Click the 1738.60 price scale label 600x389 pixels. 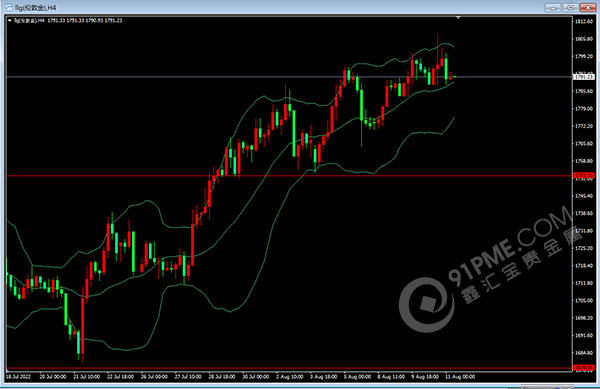click(x=584, y=213)
